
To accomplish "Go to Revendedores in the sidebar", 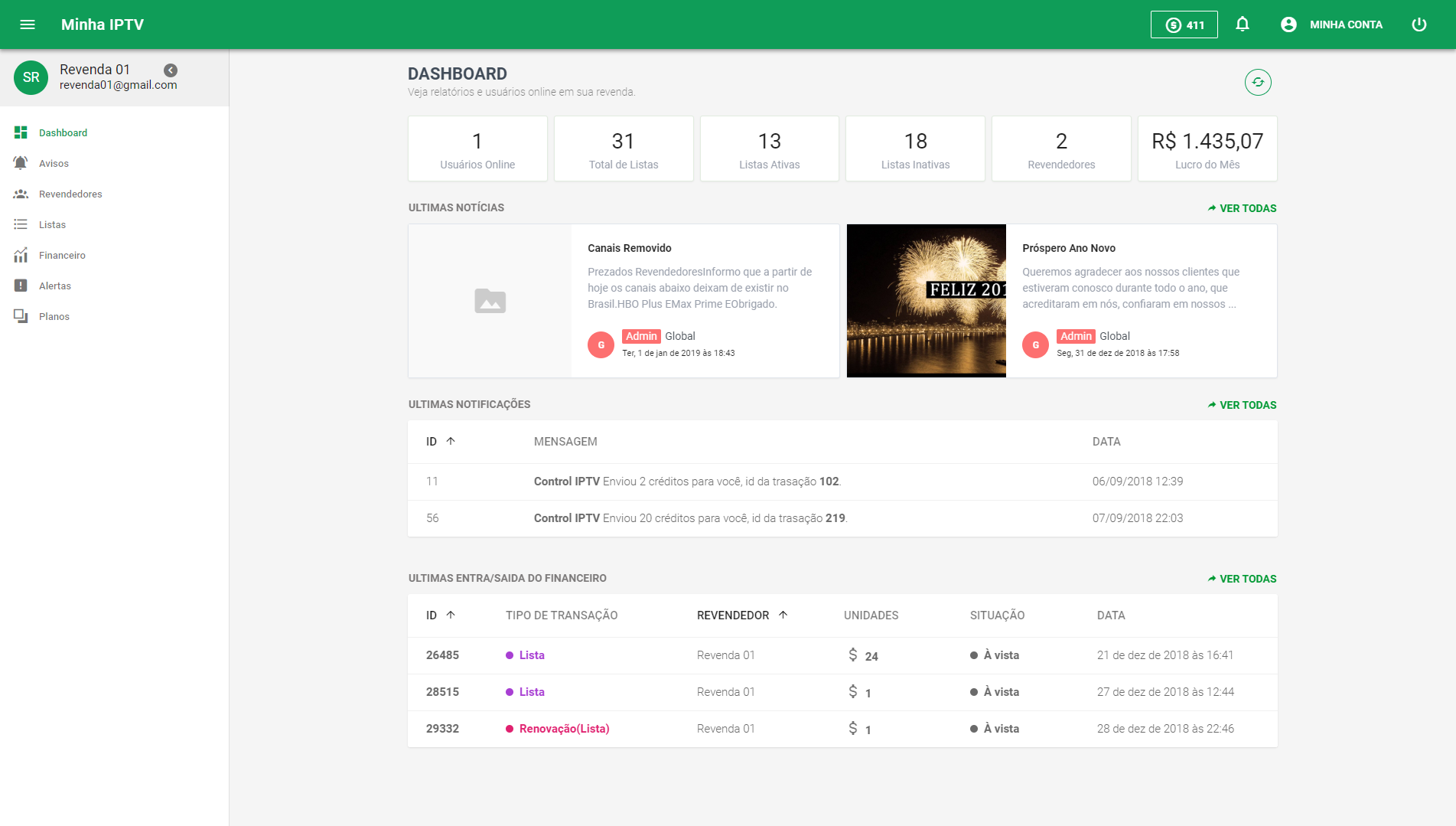I will pyautogui.click(x=70, y=194).
